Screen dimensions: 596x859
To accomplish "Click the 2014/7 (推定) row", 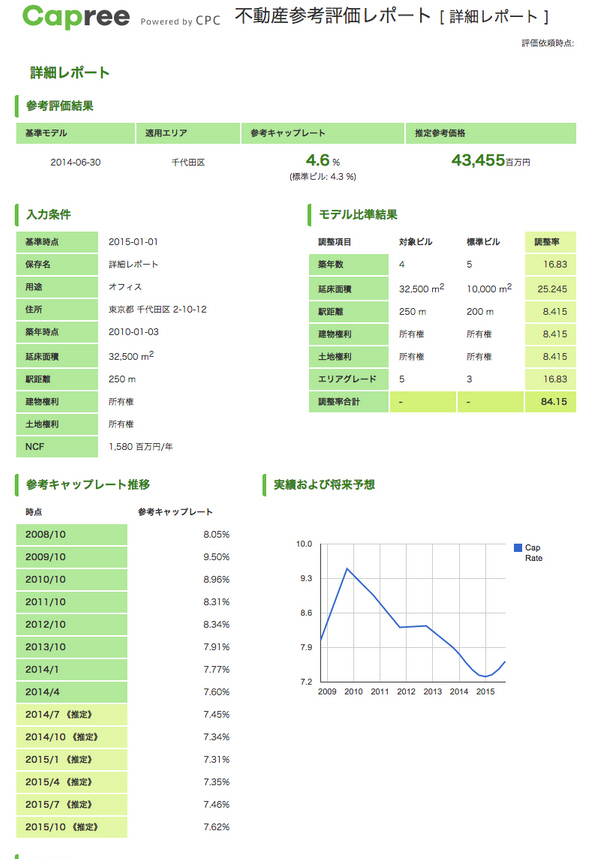I will pos(123,714).
